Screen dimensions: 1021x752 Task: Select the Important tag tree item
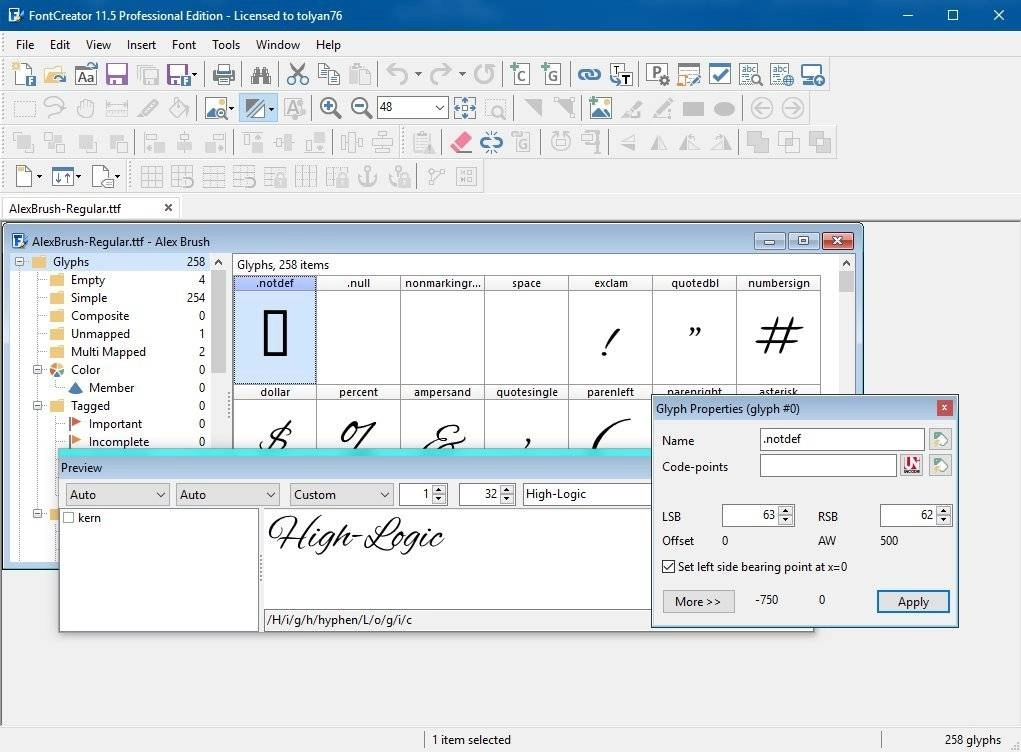(x=115, y=424)
